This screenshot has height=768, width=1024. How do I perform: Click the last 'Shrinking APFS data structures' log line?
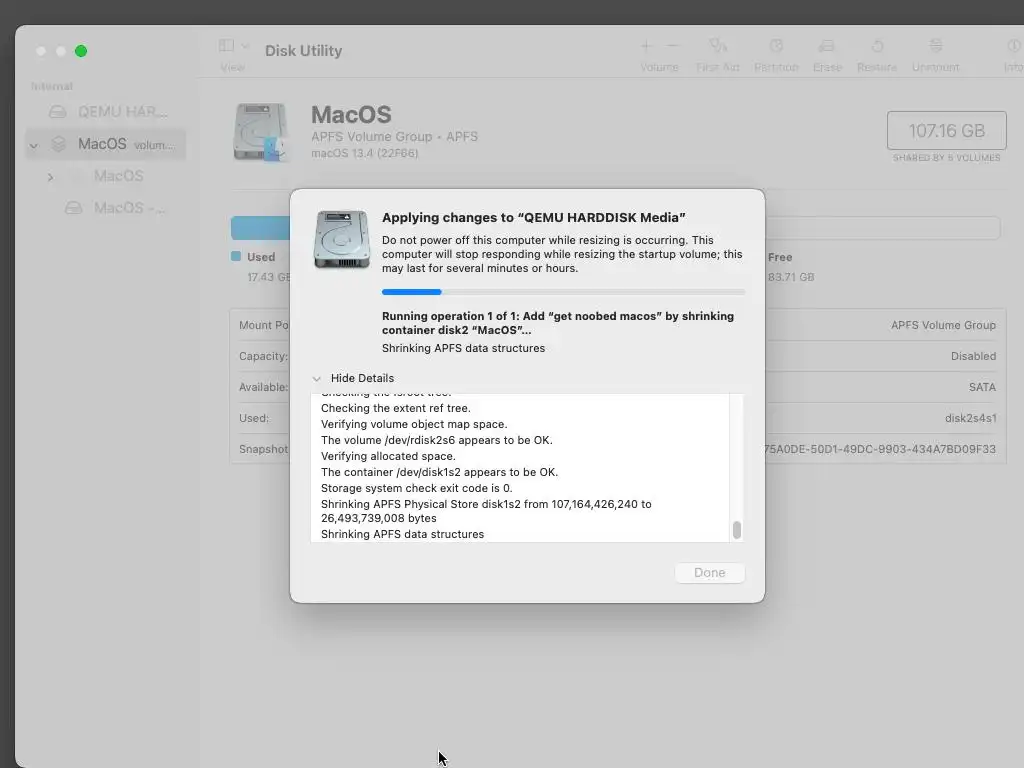(402, 534)
